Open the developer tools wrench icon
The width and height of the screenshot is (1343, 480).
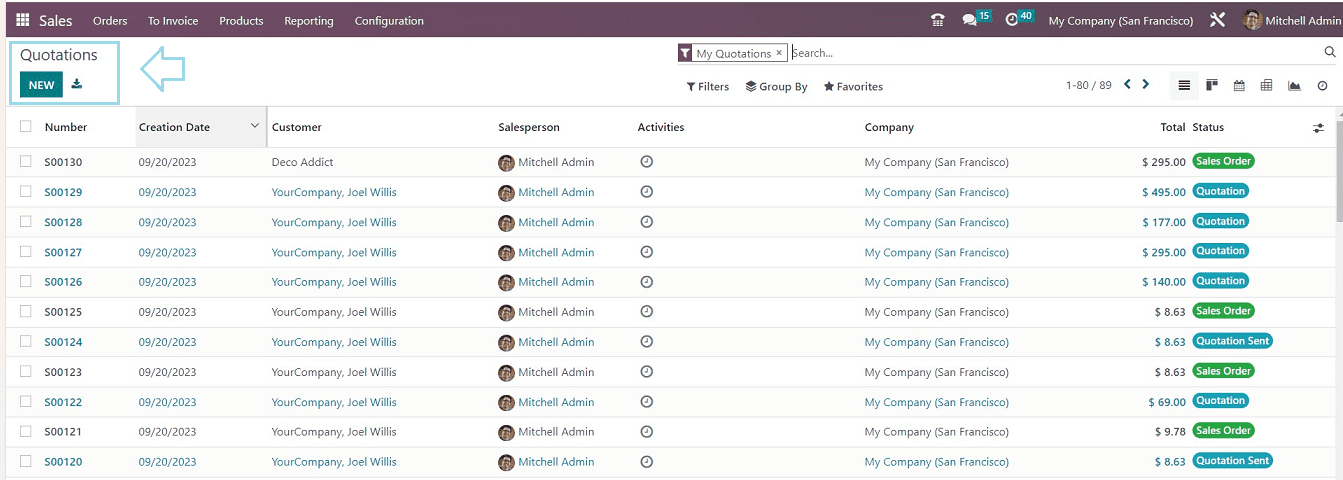click(1217, 20)
